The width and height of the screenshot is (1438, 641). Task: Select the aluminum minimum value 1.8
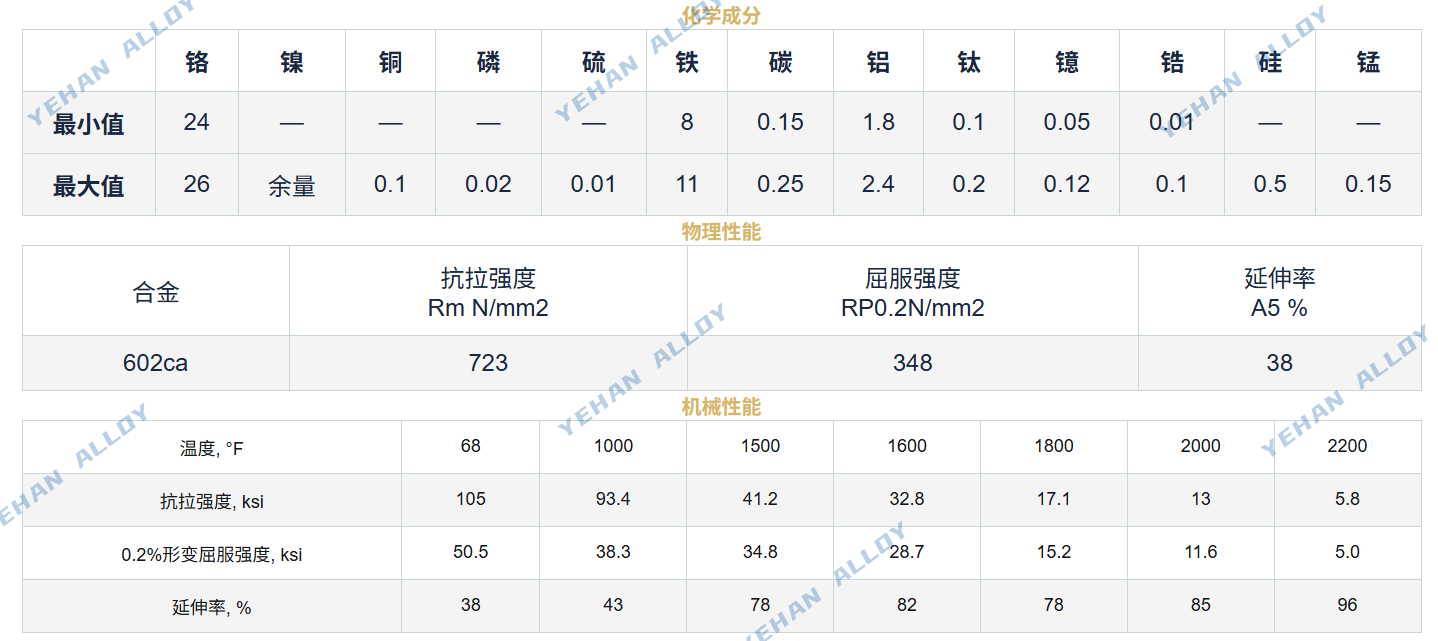point(878,122)
